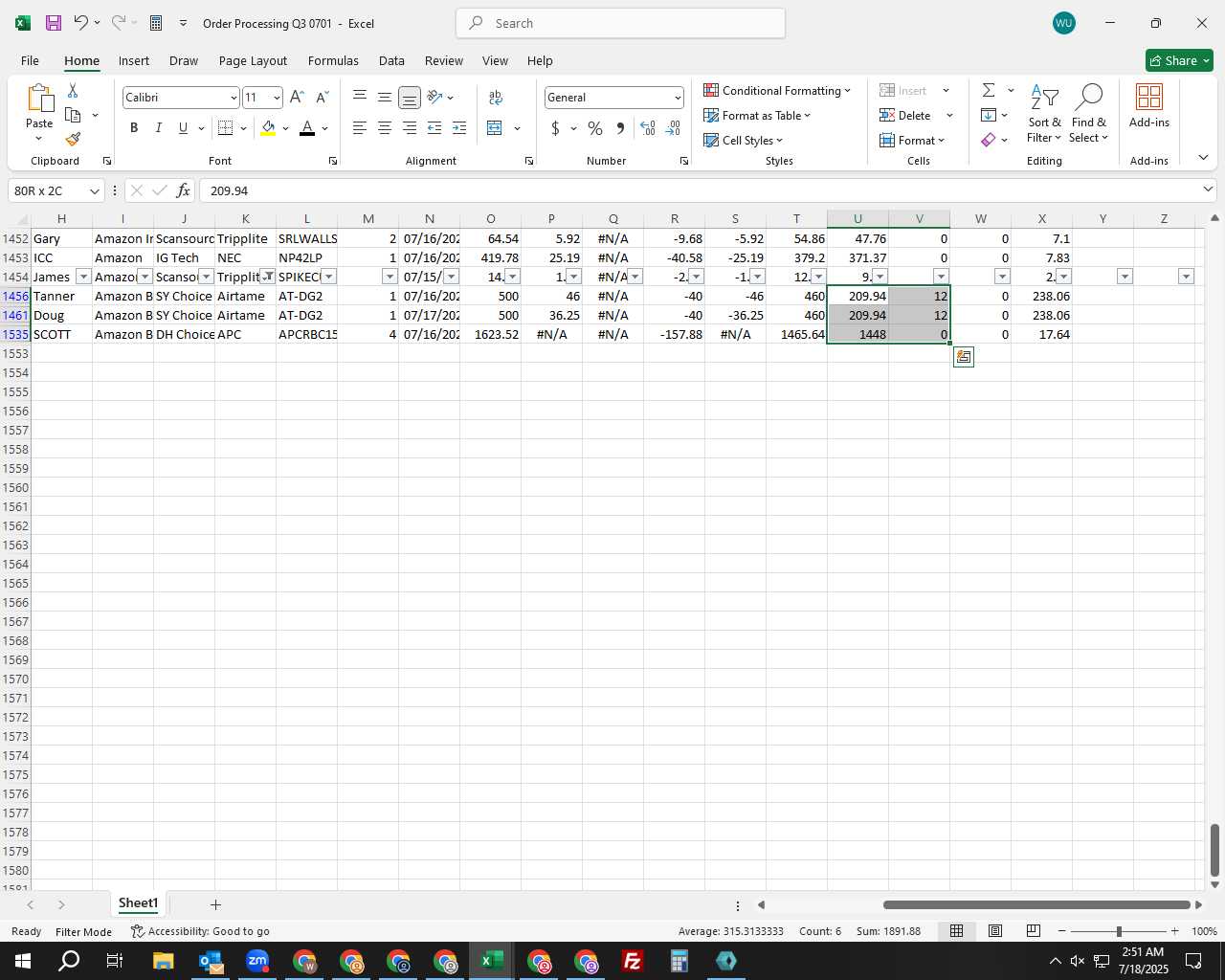Open FileZilla from the taskbar
Image resolution: width=1225 pixels, height=980 pixels.
click(633, 961)
